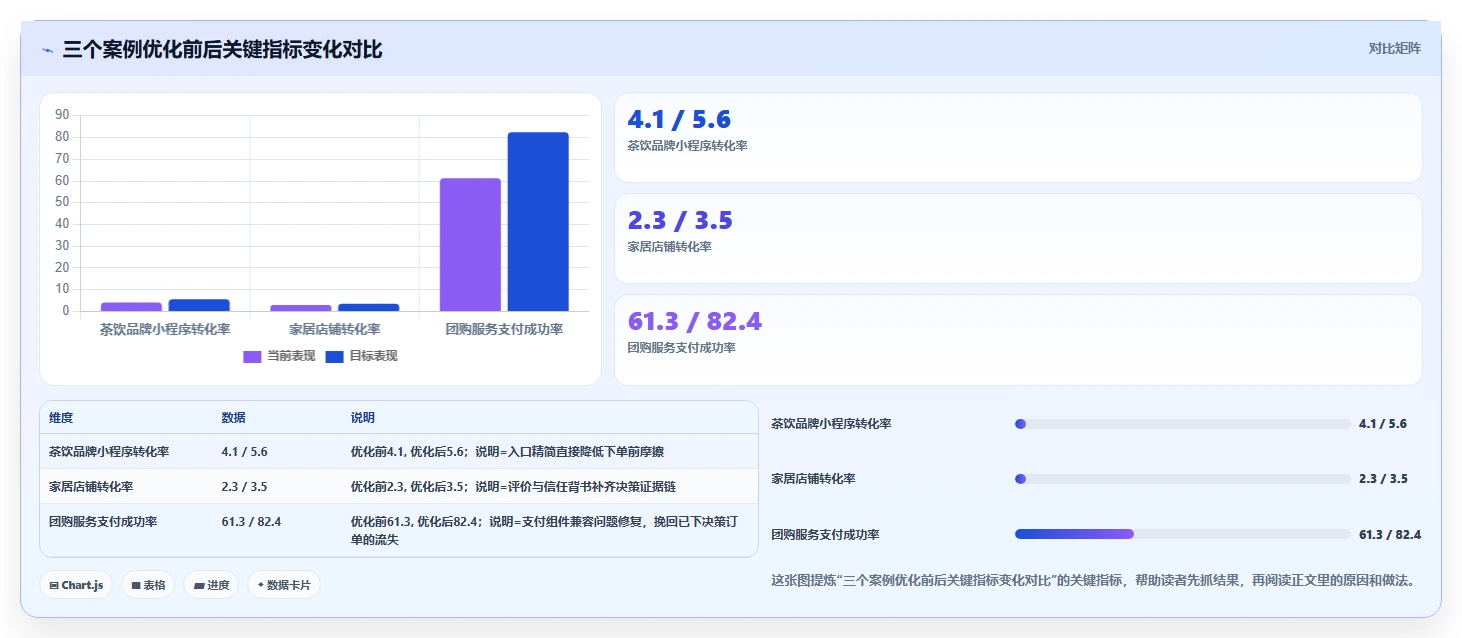Click the 61.3 / 82.4 value beside progress bar
1462x638 pixels.
[x=1390, y=535]
